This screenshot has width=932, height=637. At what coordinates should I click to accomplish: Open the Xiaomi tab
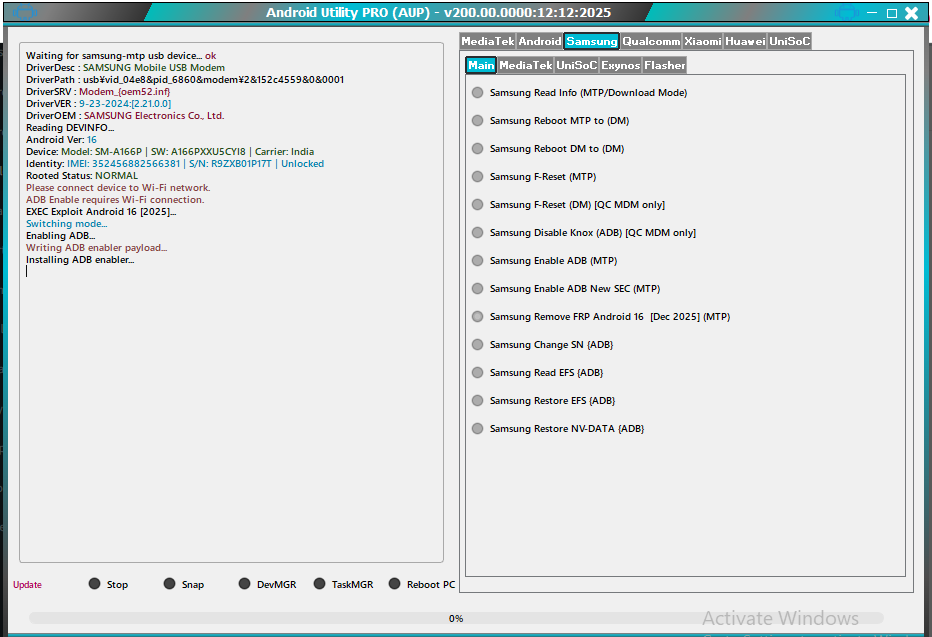[702, 41]
